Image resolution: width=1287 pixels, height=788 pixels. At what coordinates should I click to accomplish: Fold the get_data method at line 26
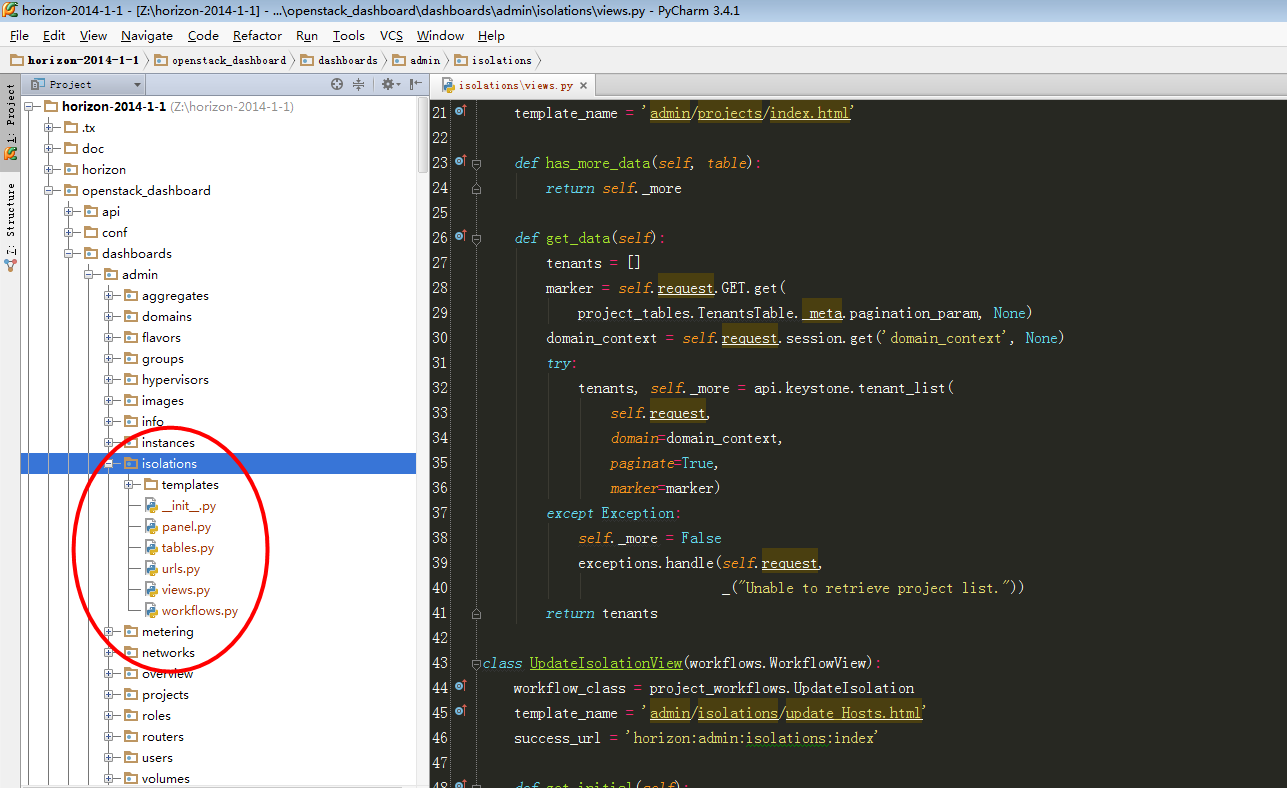point(476,238)
